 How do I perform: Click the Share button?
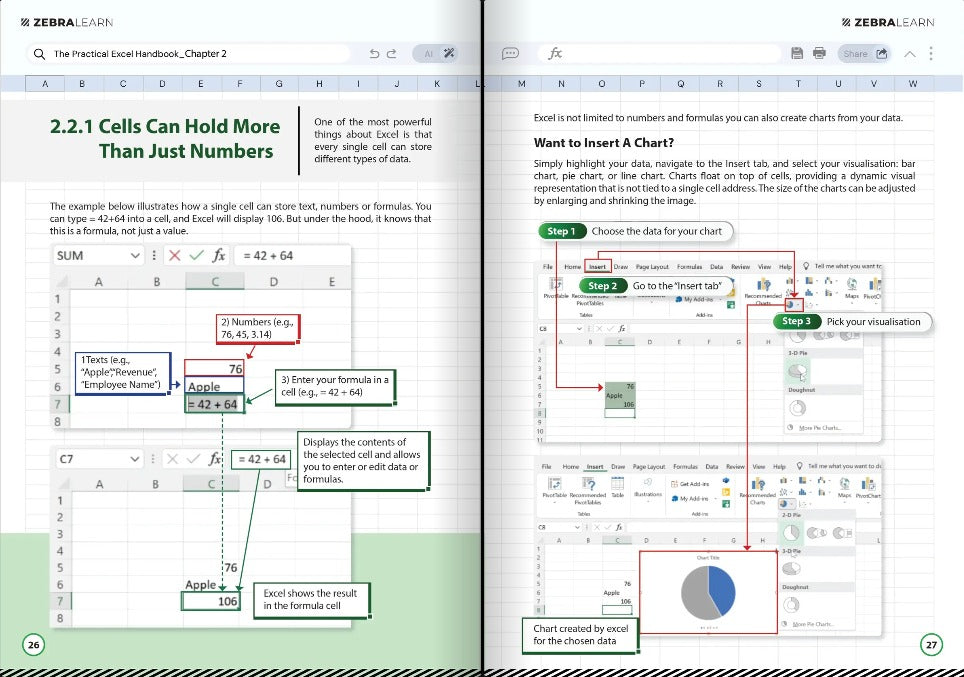pyautogui.click(x=864, y=53)
